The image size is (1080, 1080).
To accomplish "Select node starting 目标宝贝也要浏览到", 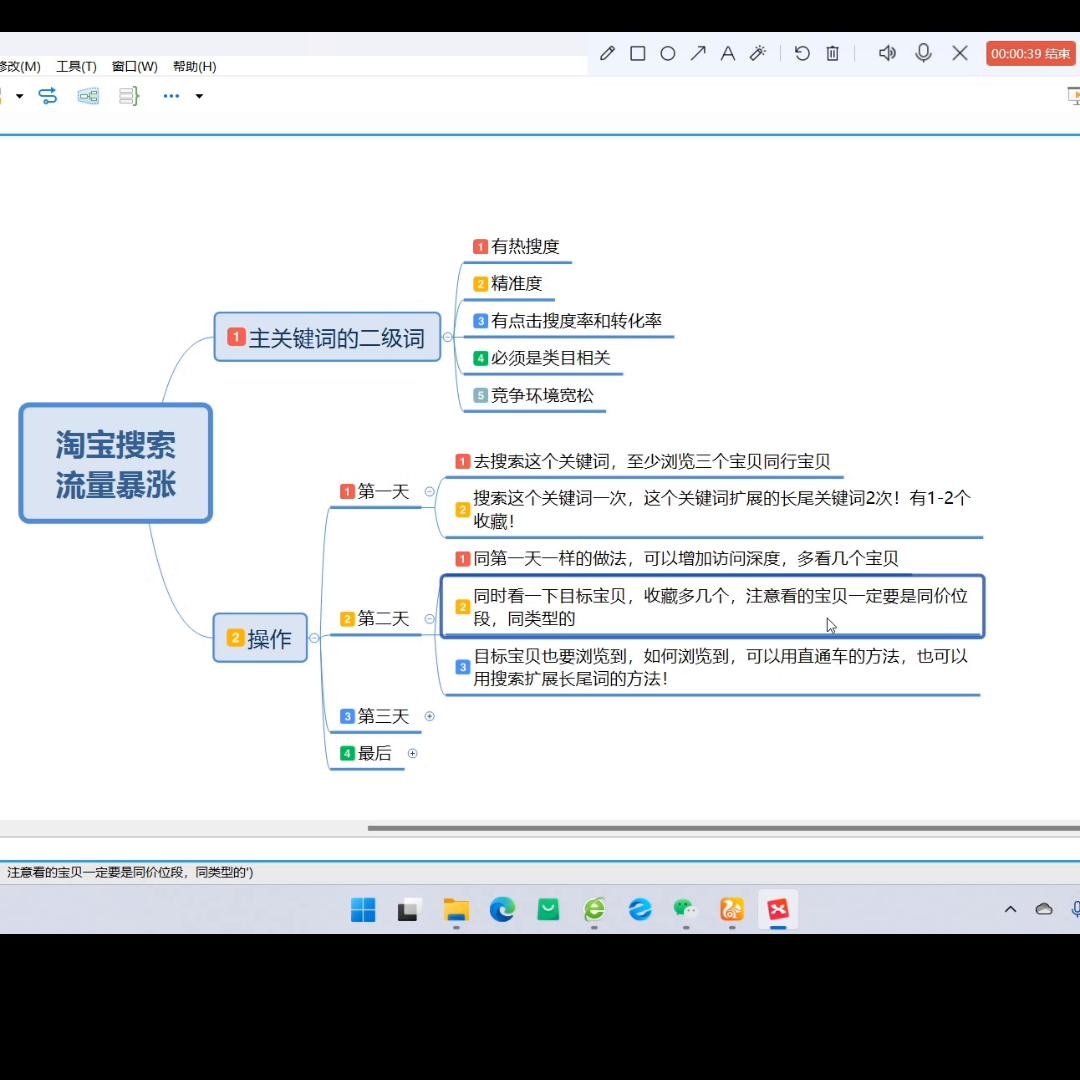I will (x=713, y=667).
